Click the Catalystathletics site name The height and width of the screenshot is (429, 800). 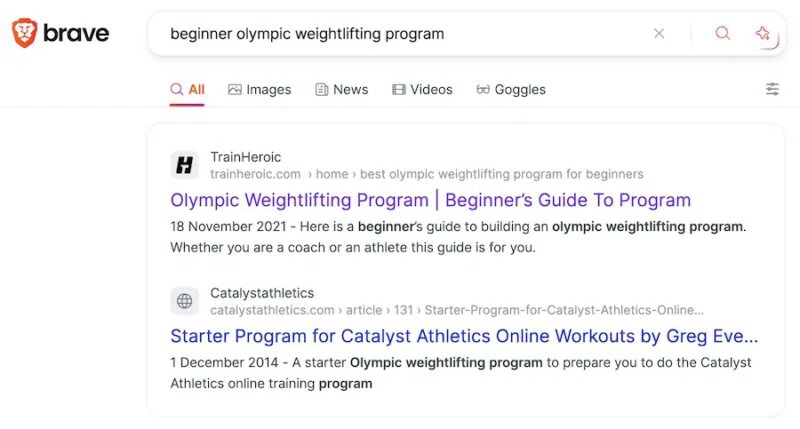click(x=262, y=293)
